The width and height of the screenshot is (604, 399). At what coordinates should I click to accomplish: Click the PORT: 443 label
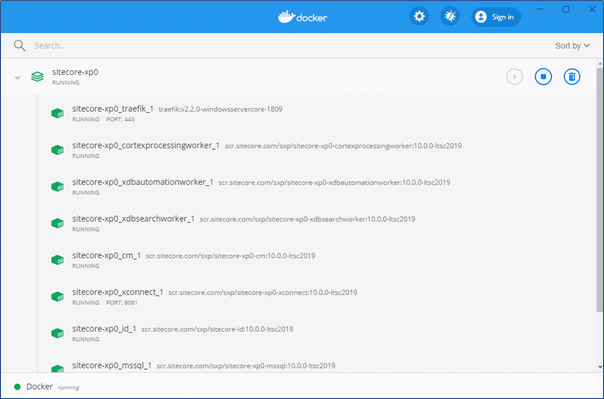(120, 119)
